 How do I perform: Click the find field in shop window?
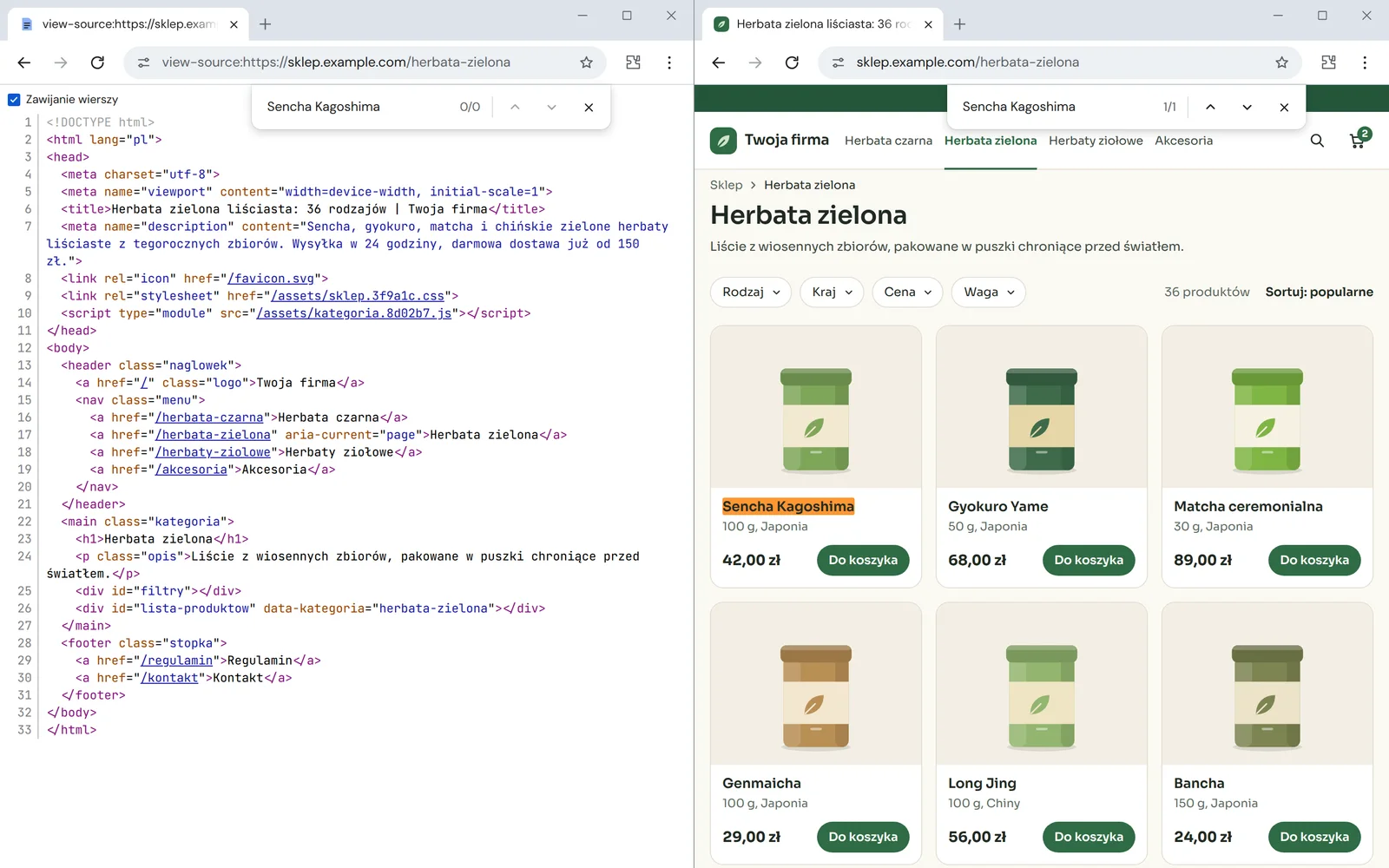click(x=1055, y=107)
